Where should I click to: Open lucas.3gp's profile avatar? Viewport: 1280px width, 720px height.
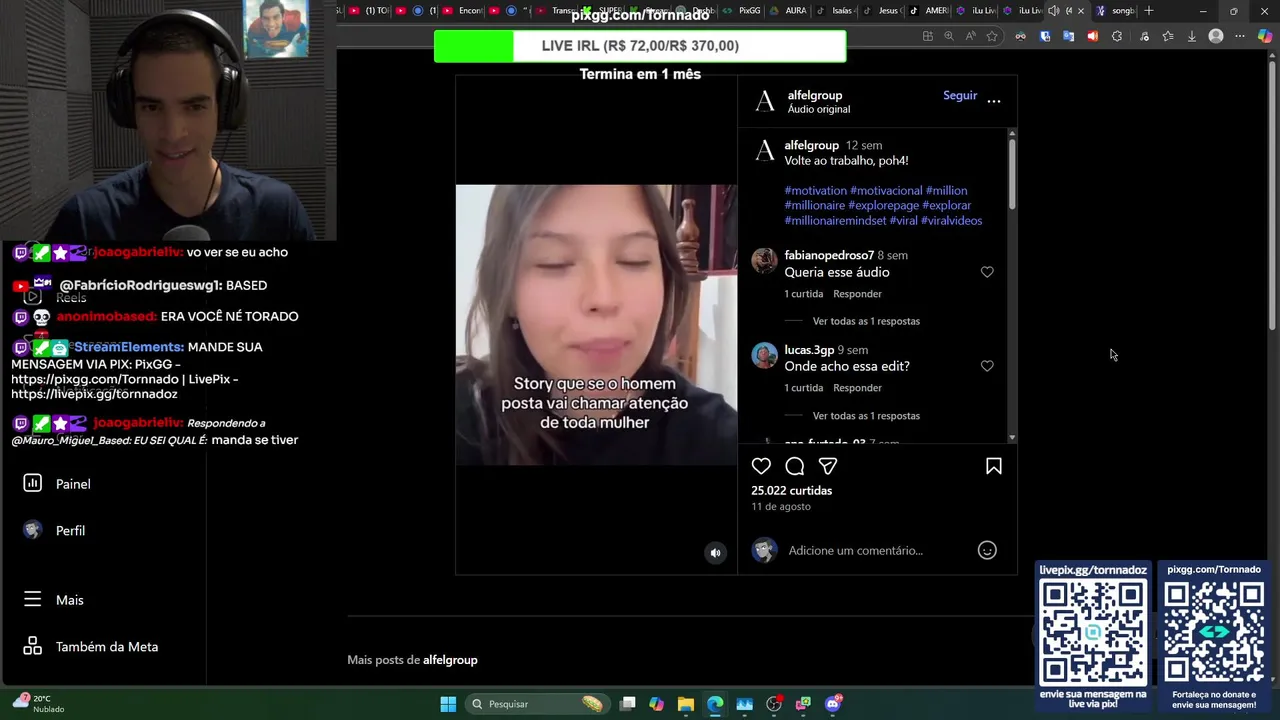pos(764,355)
